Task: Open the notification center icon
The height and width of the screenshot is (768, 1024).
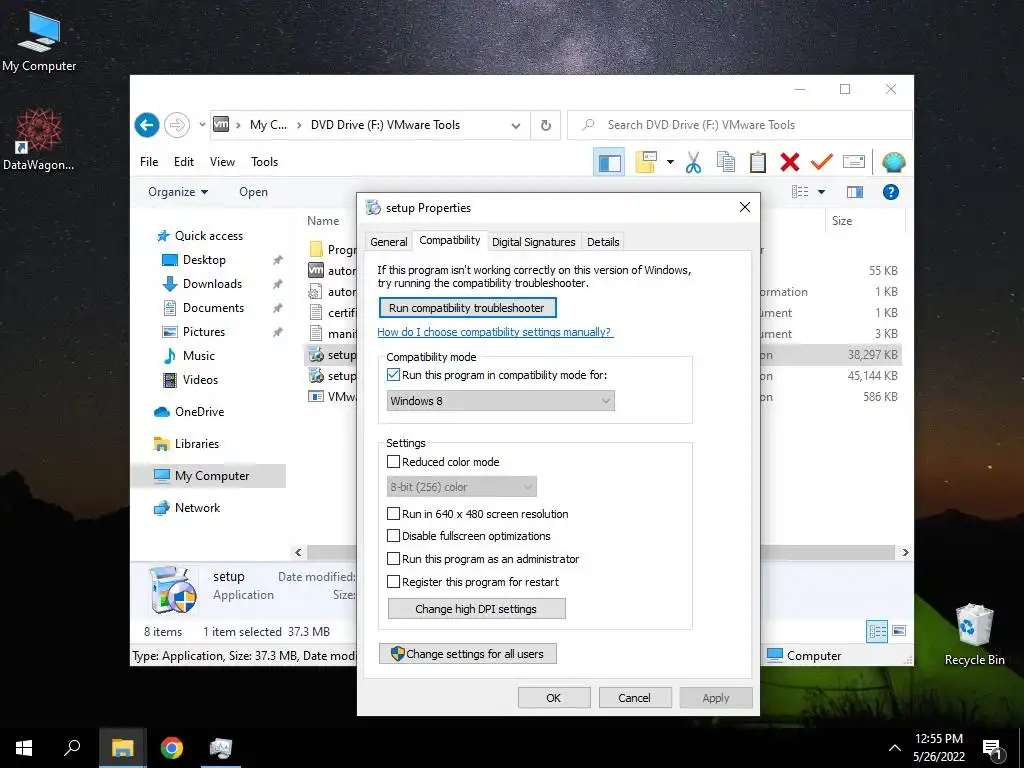Action: [x=992, y=748]
